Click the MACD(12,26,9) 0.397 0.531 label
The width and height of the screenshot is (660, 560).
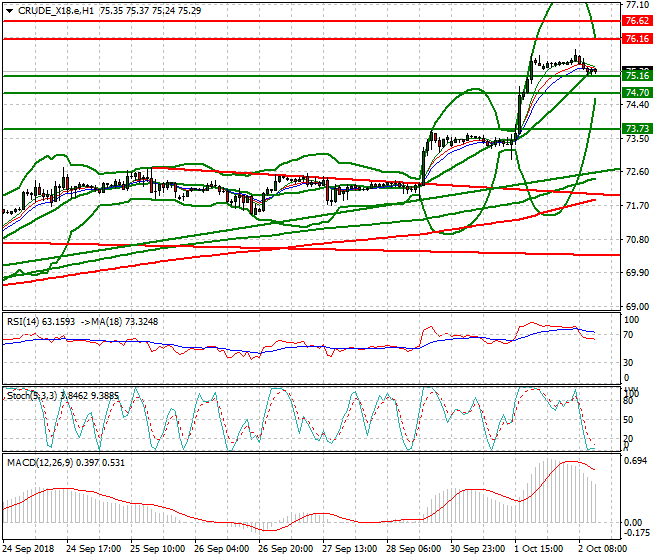(66, 463)
